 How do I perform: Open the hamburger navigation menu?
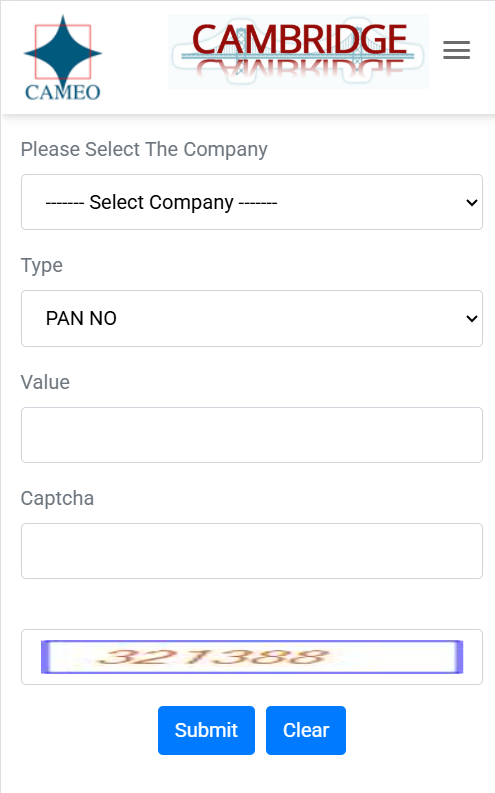click(x=457, y=50)
